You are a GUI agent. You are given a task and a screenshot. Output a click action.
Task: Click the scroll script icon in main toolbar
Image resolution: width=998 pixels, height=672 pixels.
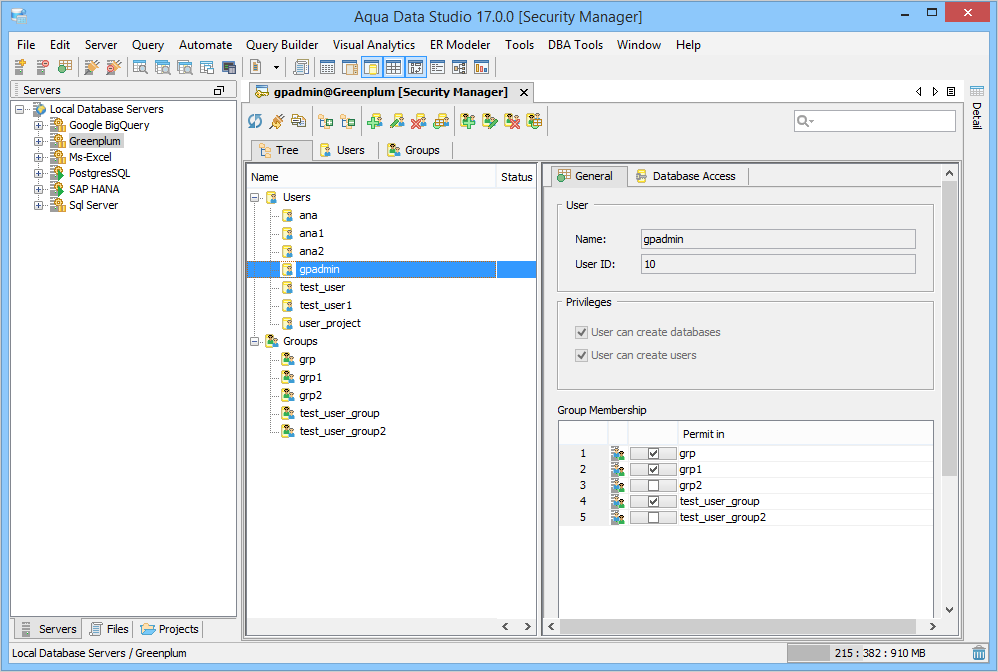tap(301, 67)
